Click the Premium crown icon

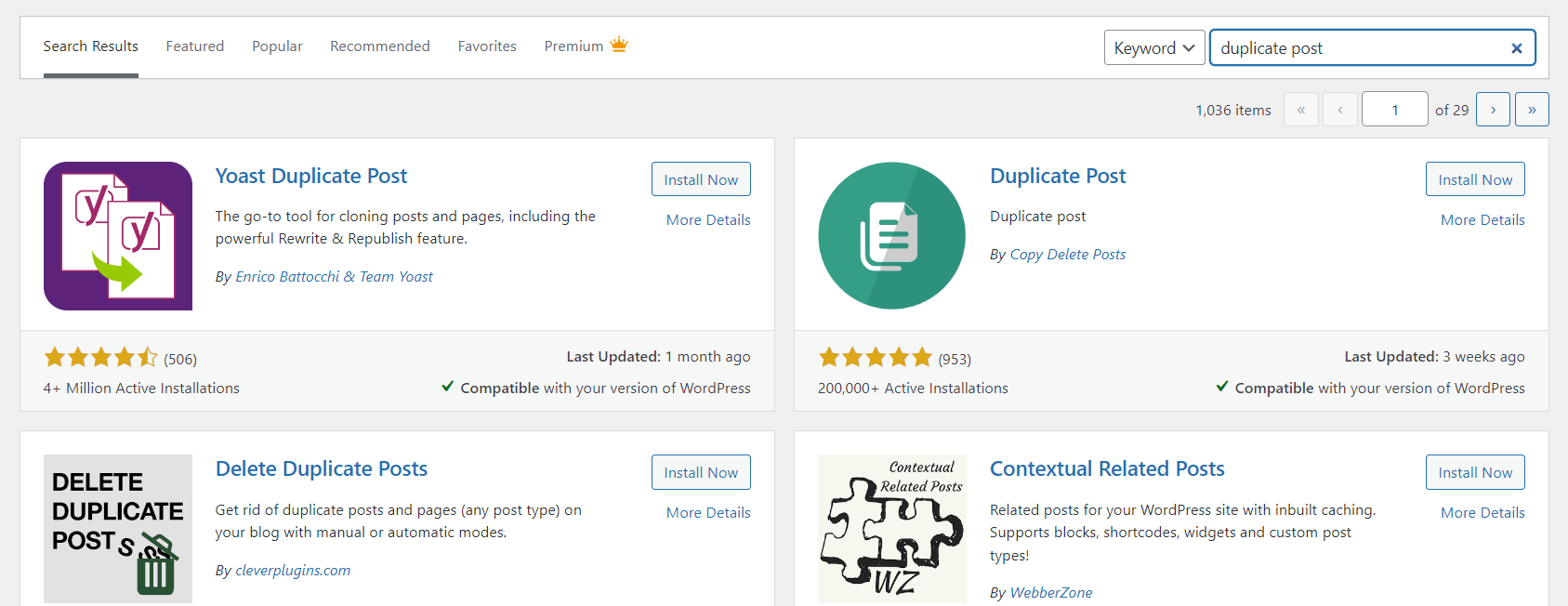619,45
